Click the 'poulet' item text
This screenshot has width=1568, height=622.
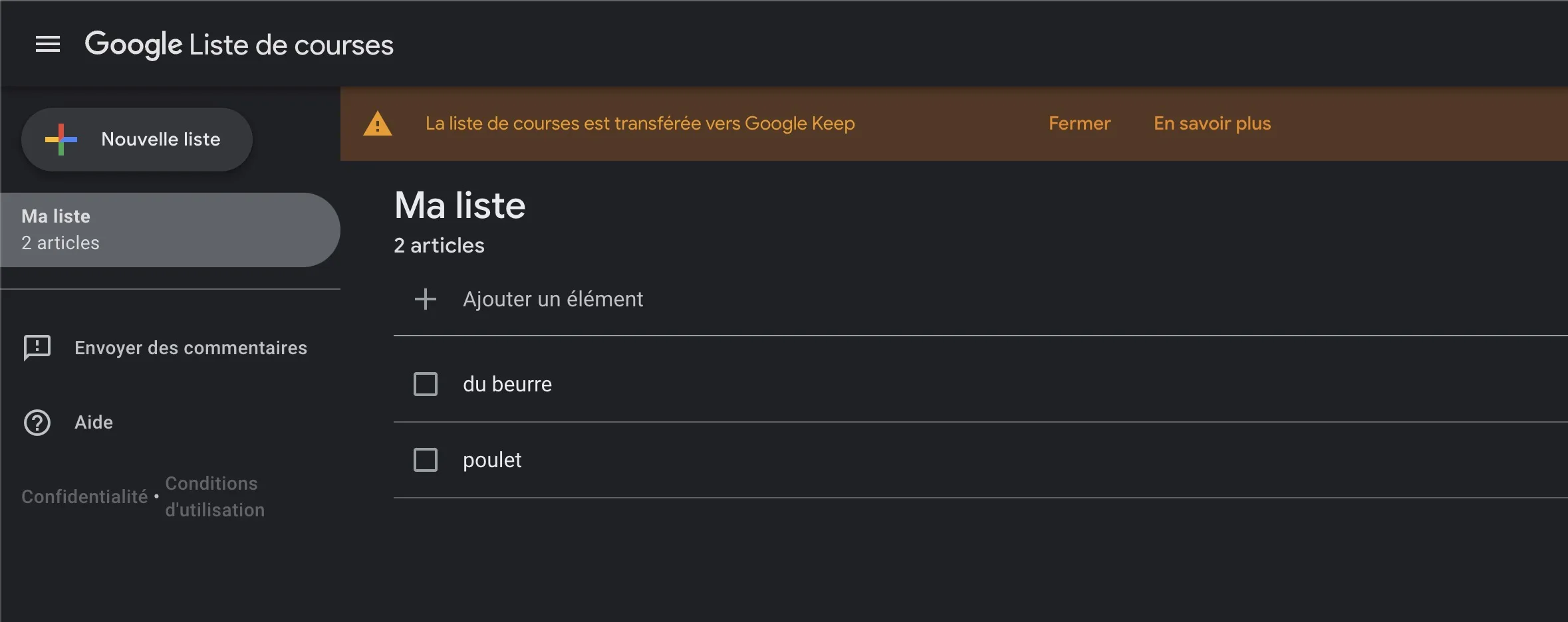492,460
